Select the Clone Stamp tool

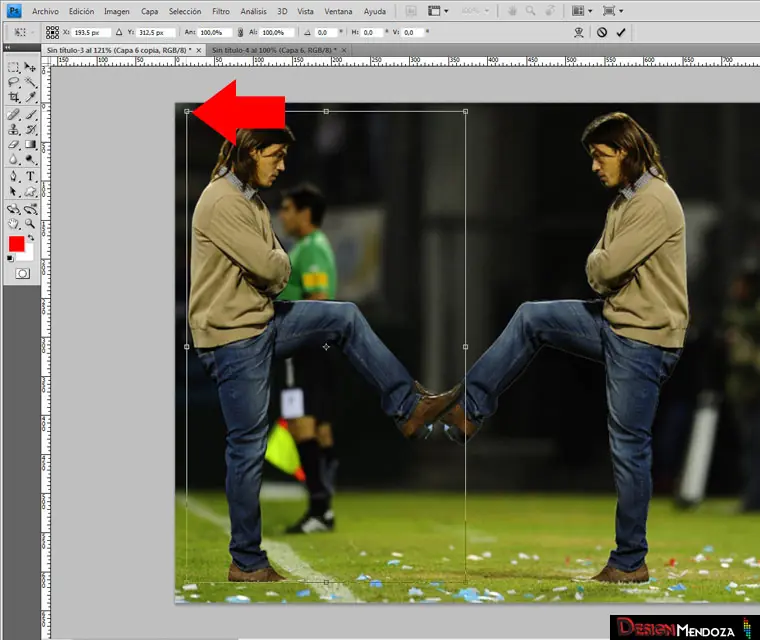click(14, 129)
